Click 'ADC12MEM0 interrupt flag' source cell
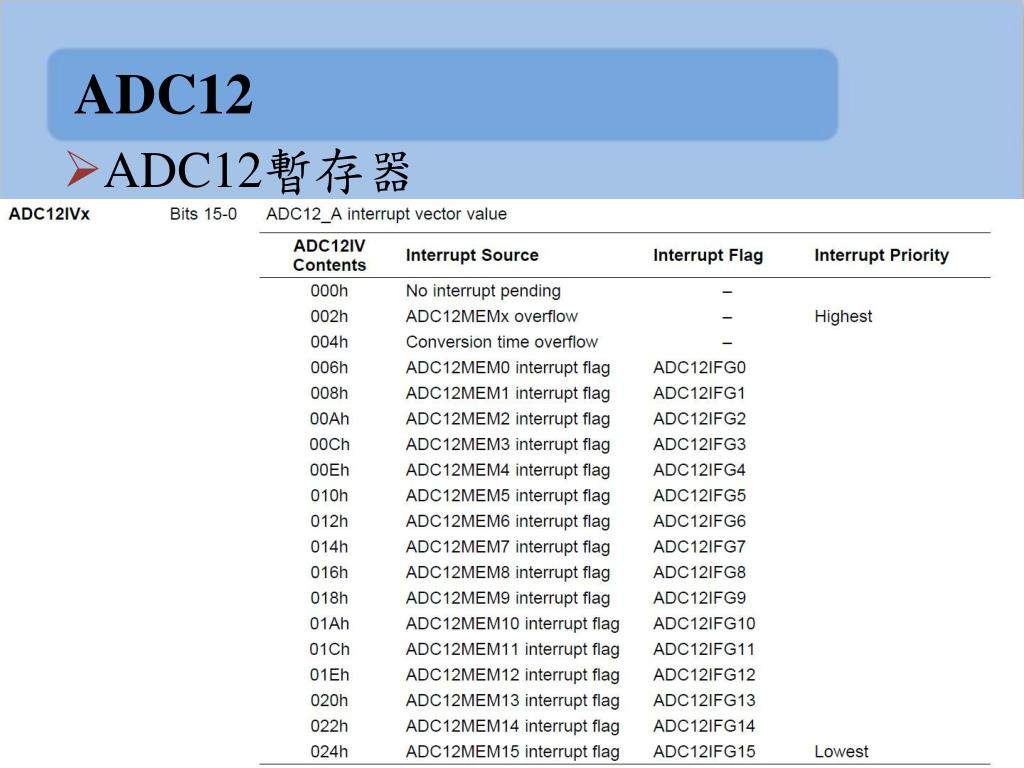Viewport: 1024px width, 768px height. pyautogui.click(x=507, y=368)
